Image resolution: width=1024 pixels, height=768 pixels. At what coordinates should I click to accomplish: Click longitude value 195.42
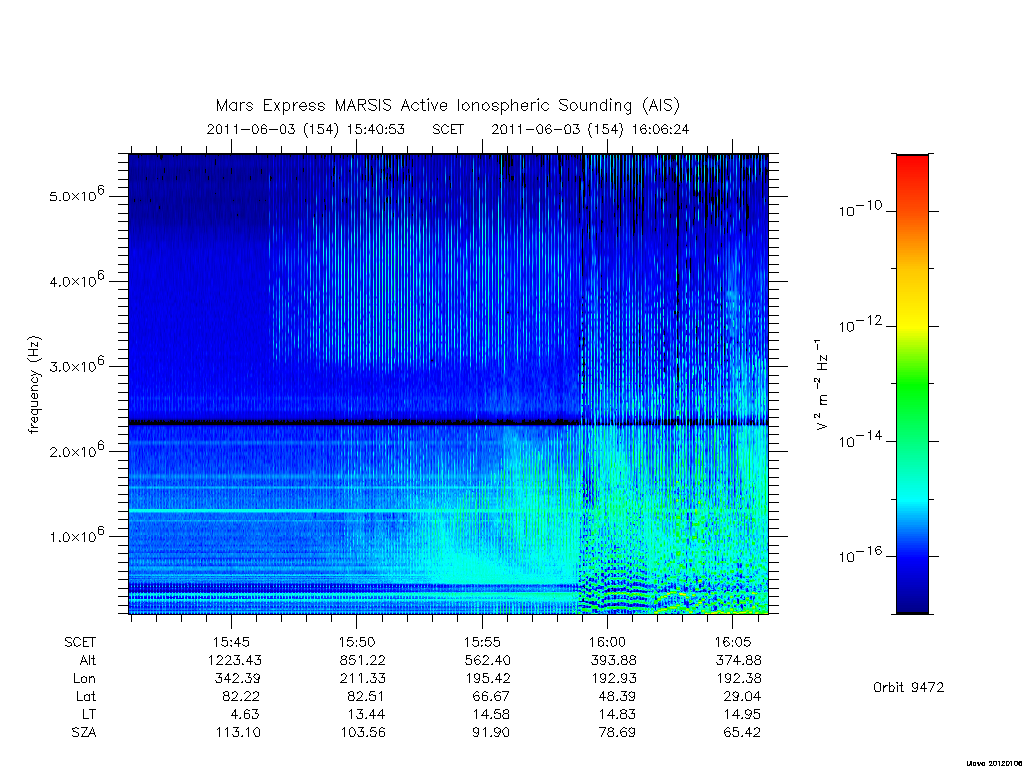[488, 679]
